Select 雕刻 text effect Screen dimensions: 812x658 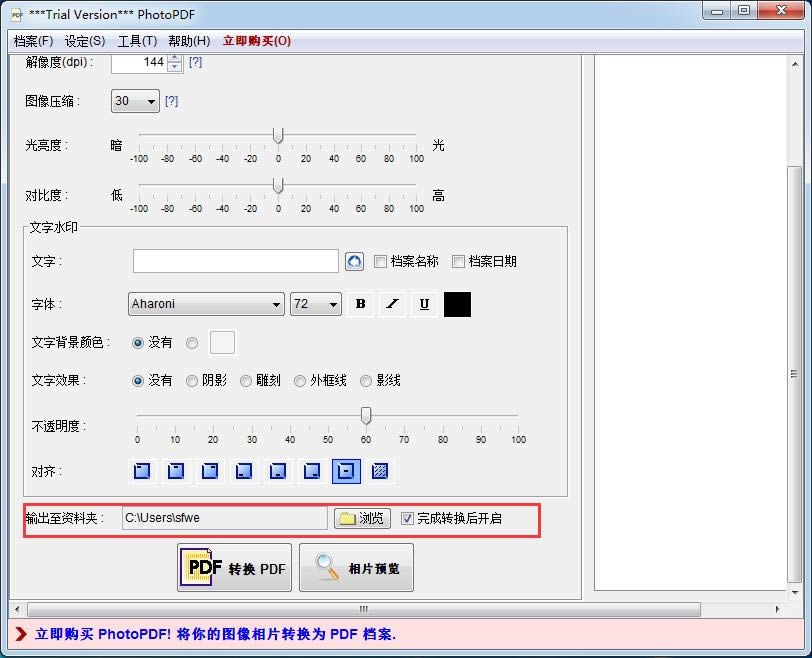246,381
